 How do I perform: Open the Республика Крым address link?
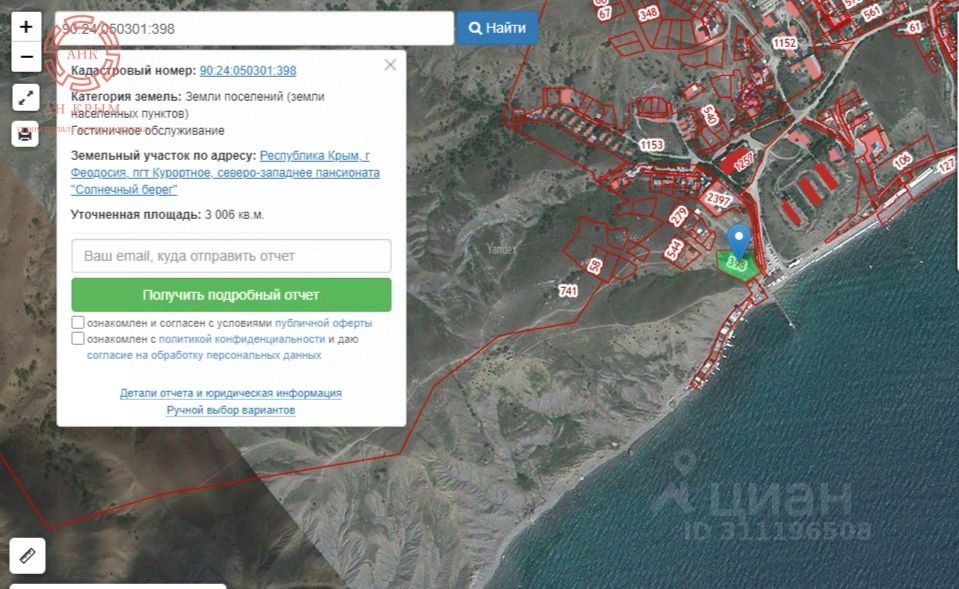225,172
